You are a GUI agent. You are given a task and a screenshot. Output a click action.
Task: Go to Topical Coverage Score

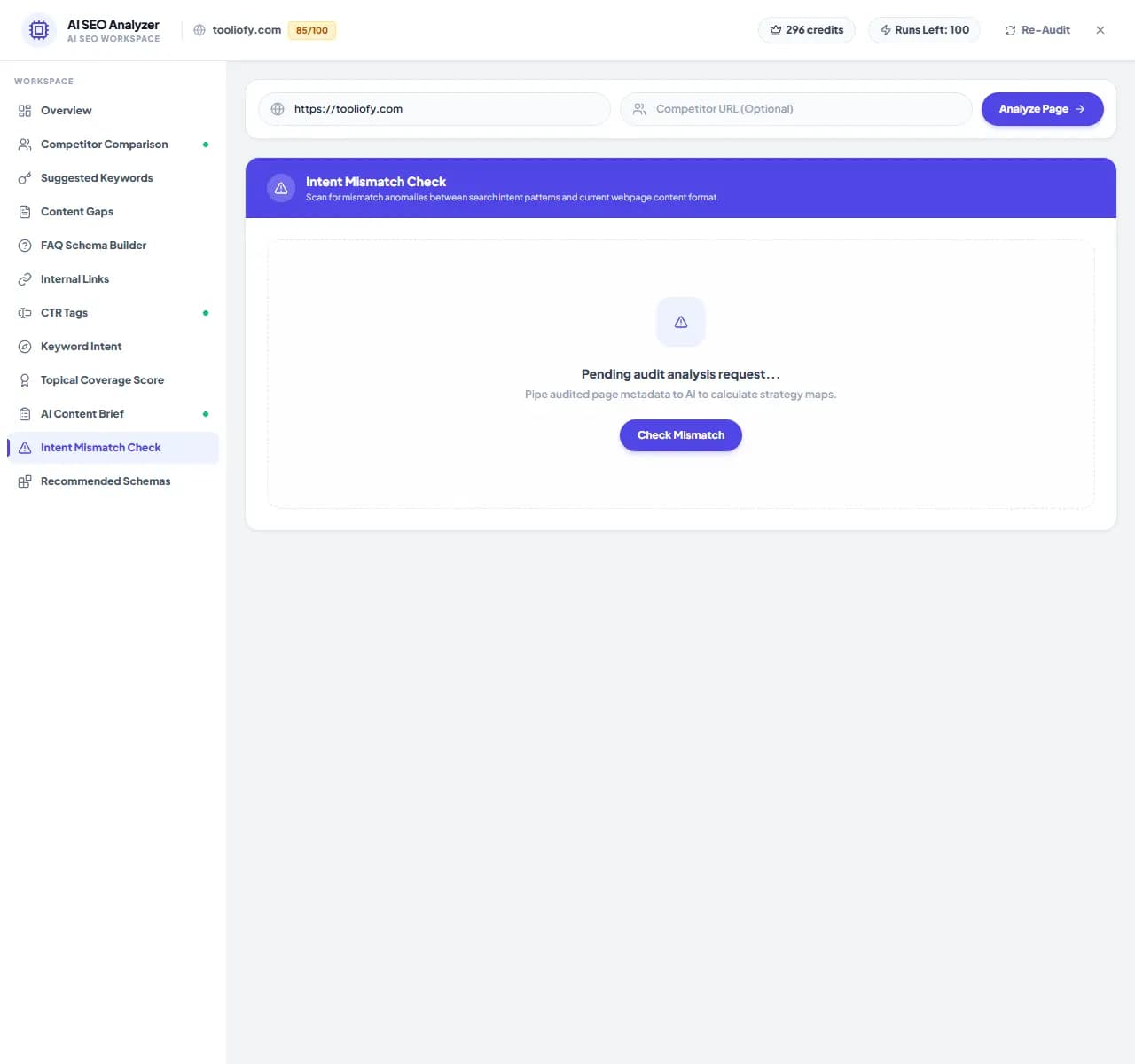(113, 380)
